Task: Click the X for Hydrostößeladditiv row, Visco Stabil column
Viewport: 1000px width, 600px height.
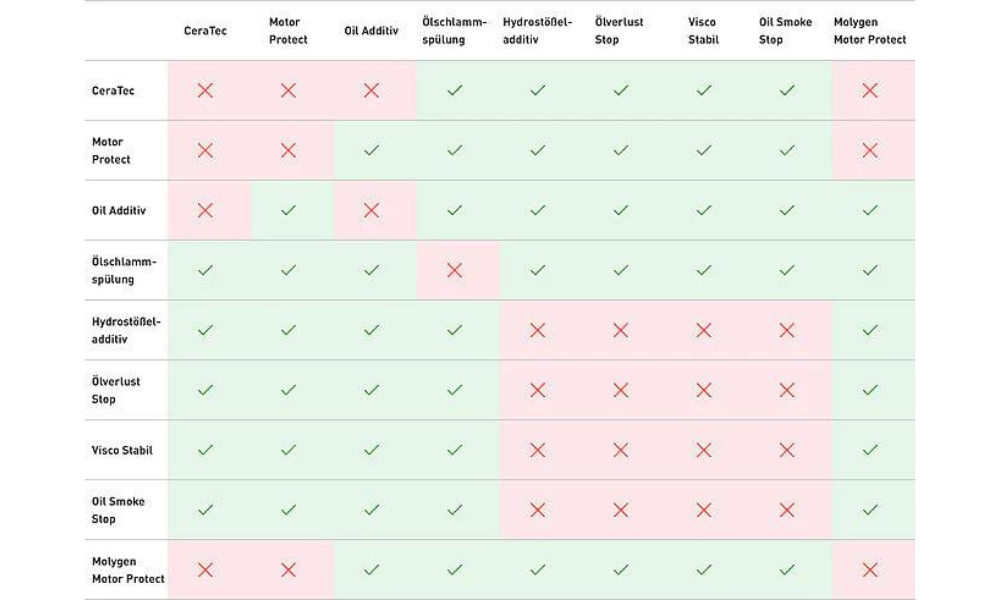Action: 703,330
